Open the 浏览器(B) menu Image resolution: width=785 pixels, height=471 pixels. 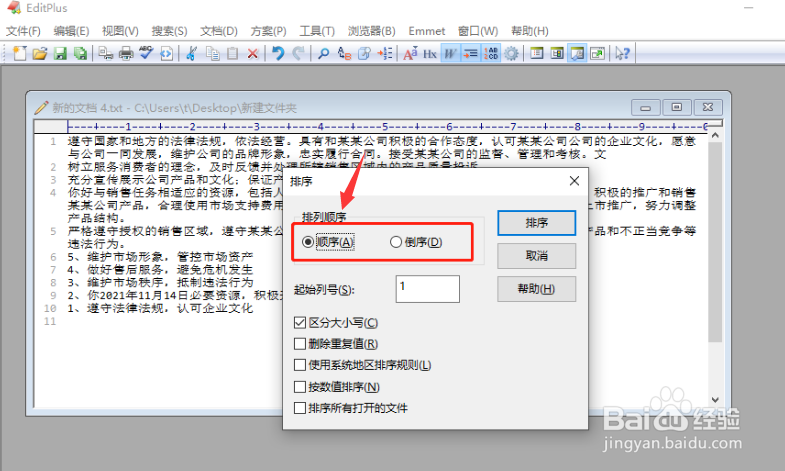coord(371,31)
